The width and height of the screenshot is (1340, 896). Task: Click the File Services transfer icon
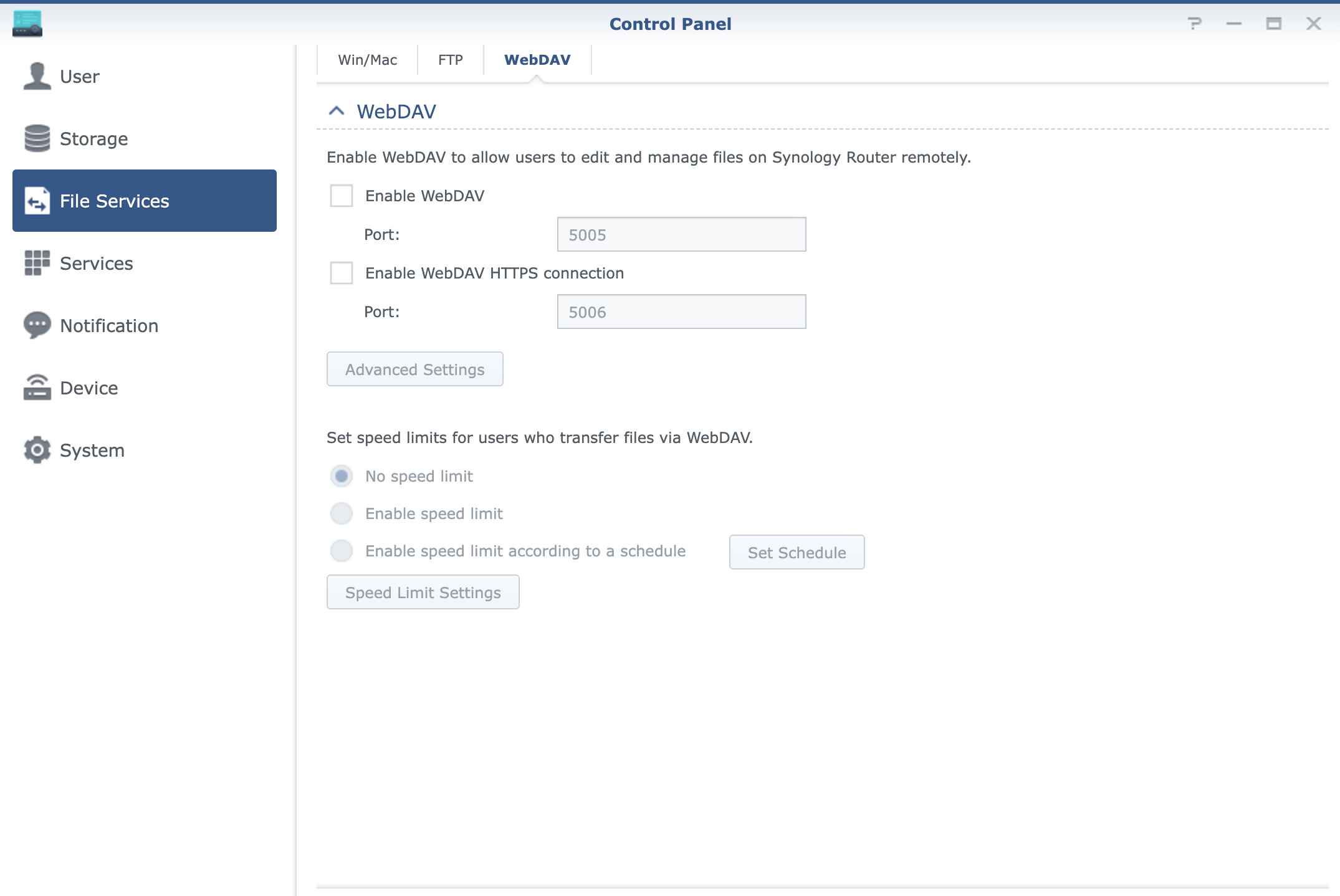click(37, 201)
